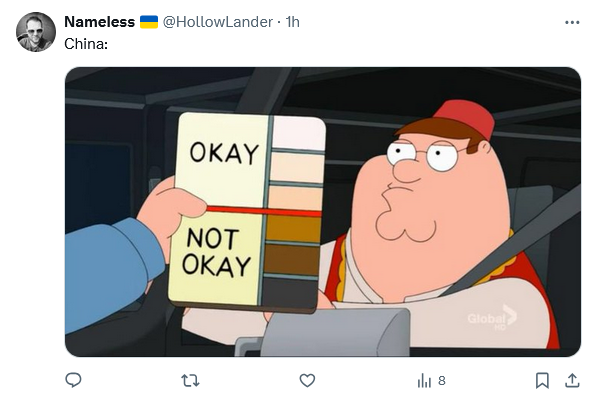Image resolution: width=598 pixels, height=402 pixels.
Task: Open the reply comment icon
Action: (x=73, y=380)
